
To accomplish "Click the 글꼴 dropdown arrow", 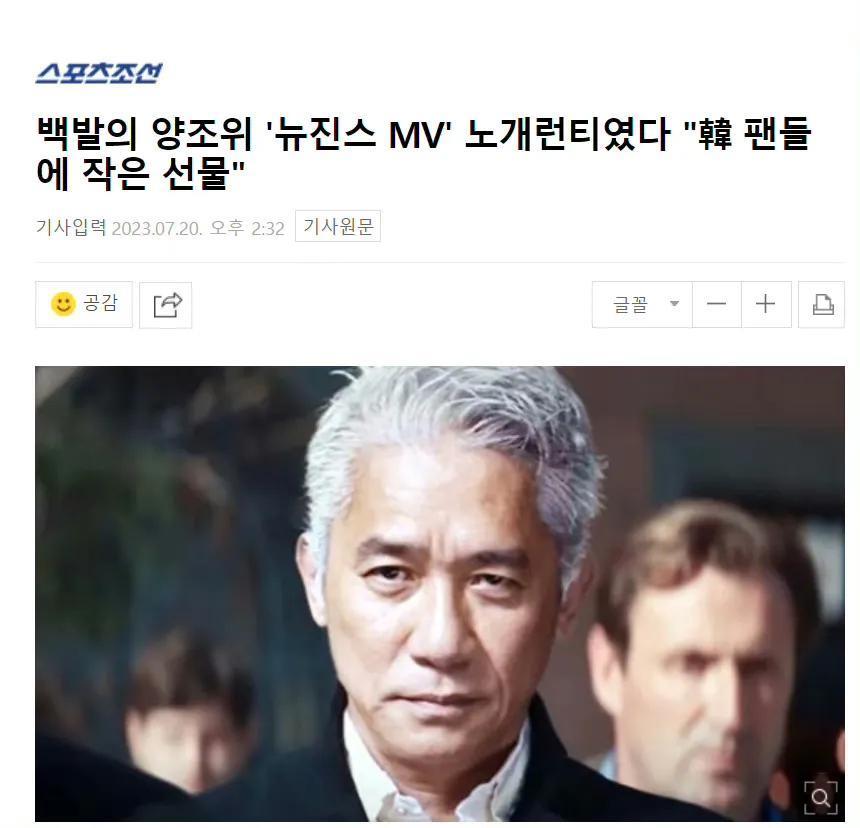I will pos(675,304).
